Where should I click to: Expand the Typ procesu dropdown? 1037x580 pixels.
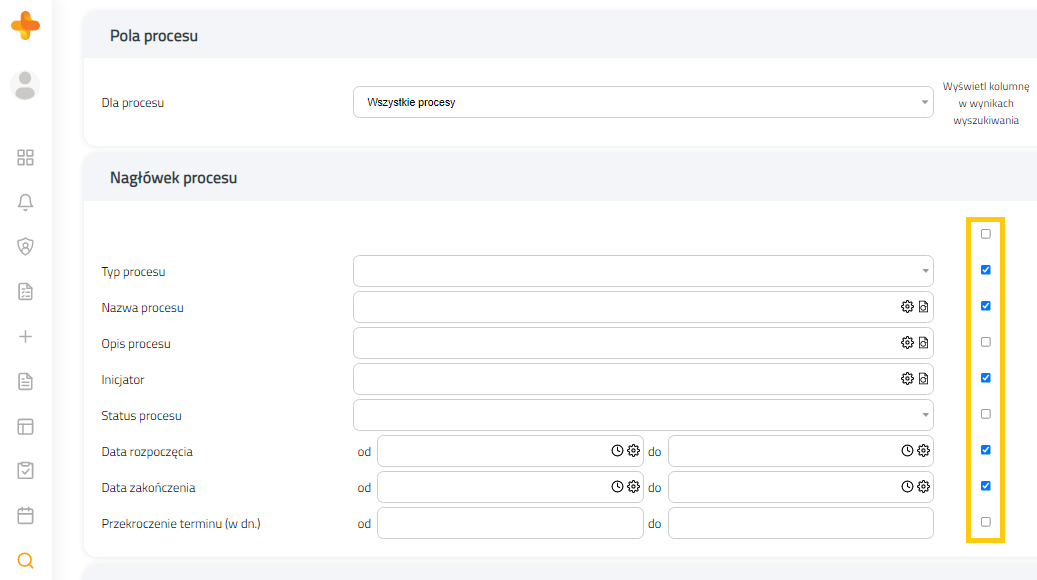[643, 271]
